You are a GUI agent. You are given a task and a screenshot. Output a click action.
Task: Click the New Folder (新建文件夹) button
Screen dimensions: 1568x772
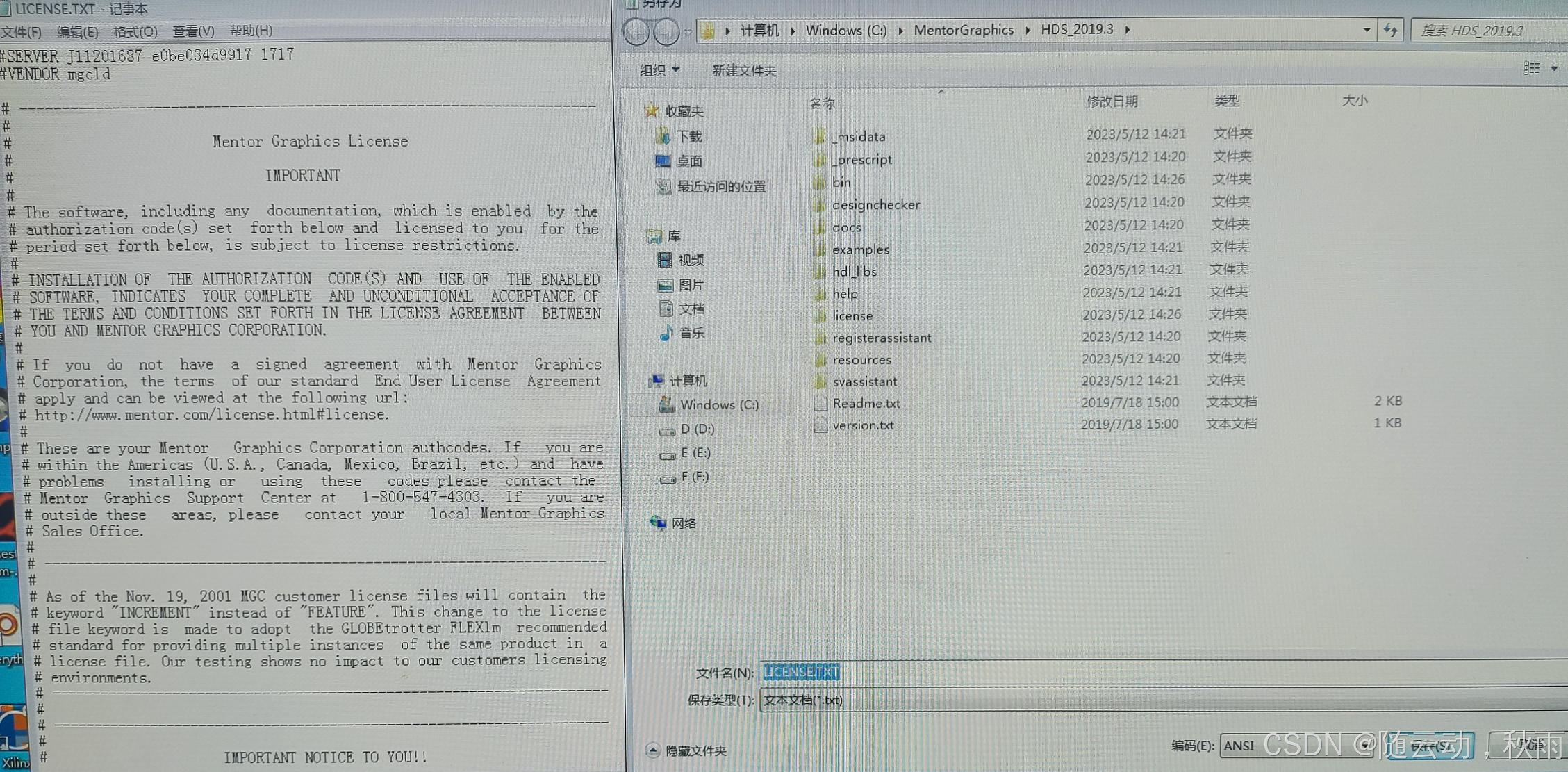(x=743, y=70)
